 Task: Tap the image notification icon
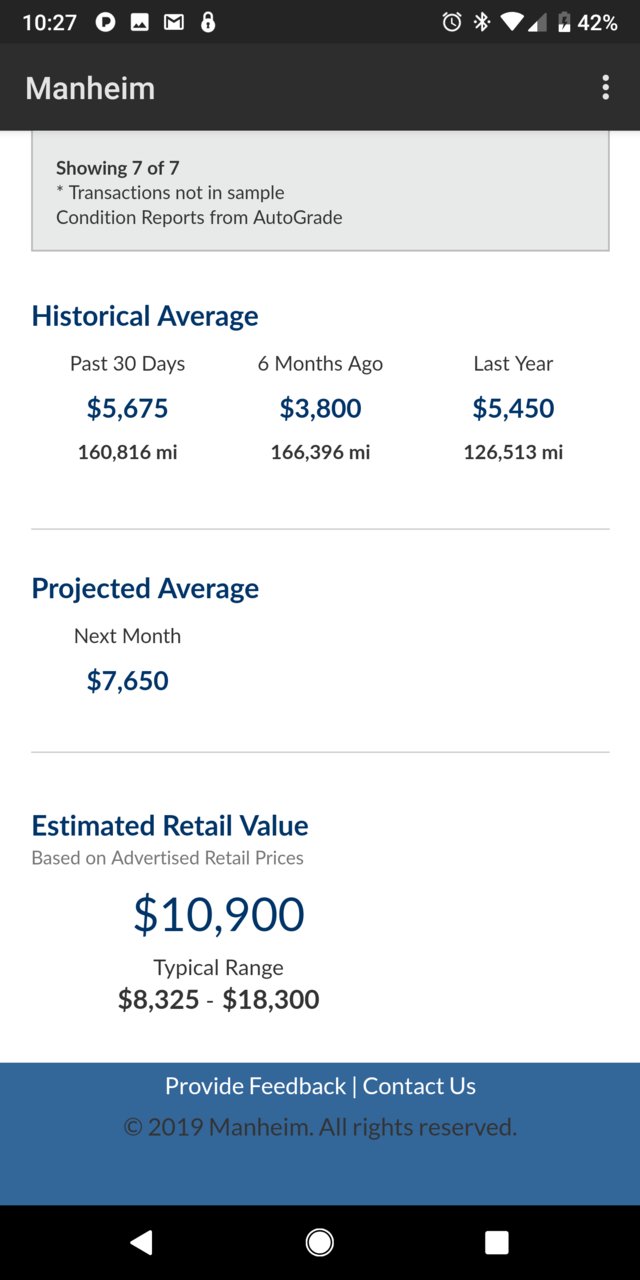[140, 22]
